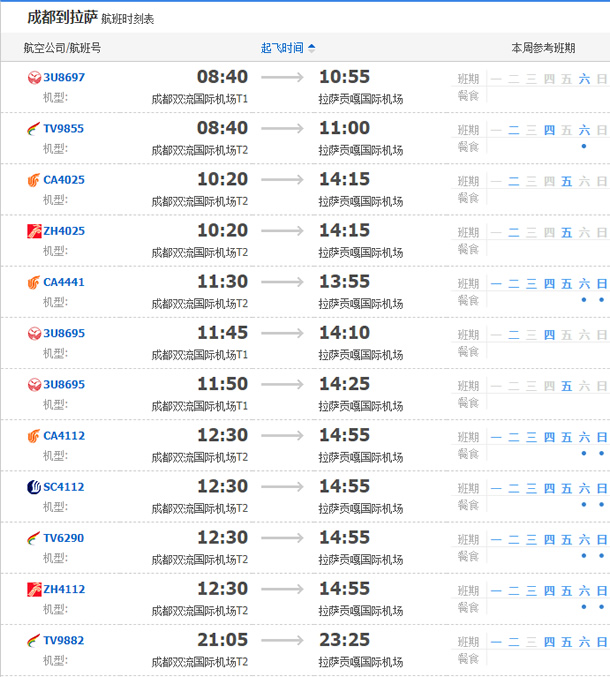The width and height of the screenshot is (610, 677).
Task: Click the 本周参考班期 column header
Action: (x=543, y=48)
